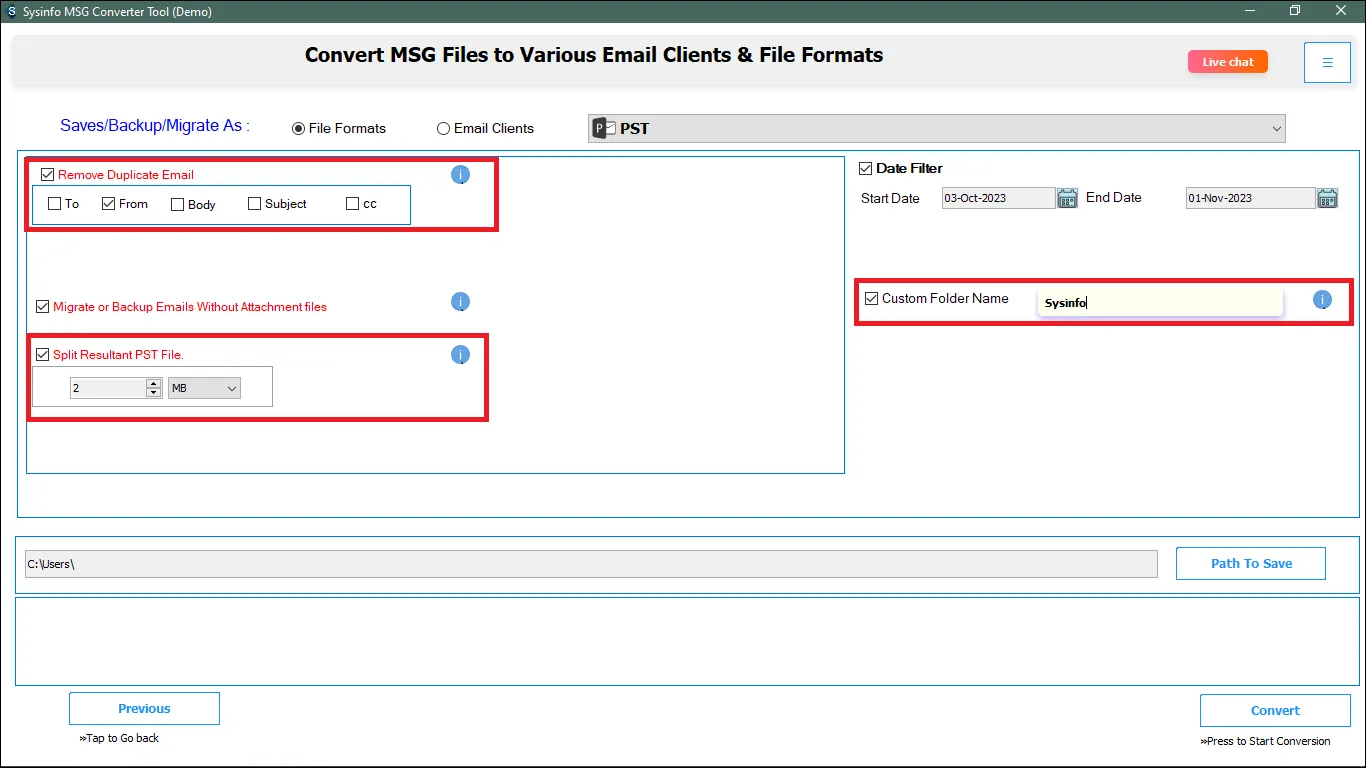Enable the cc duplicate-criteria checkbox
Image resolution: width=1366 pixels, height=768 pixels.
[x=352, y=204]
